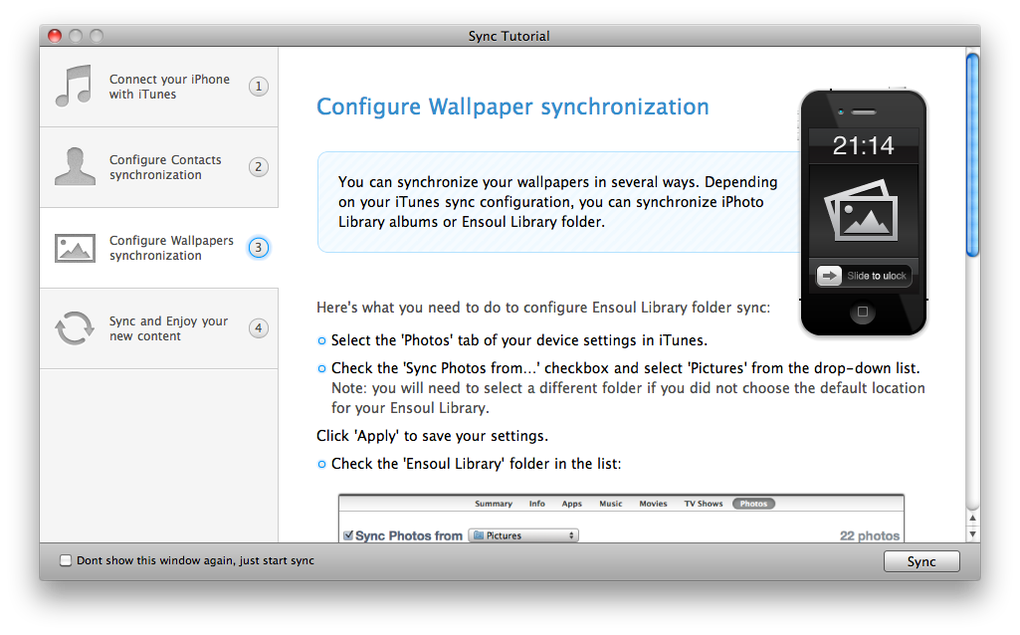Click the blue info box about wallpapers

click(559, 202)
